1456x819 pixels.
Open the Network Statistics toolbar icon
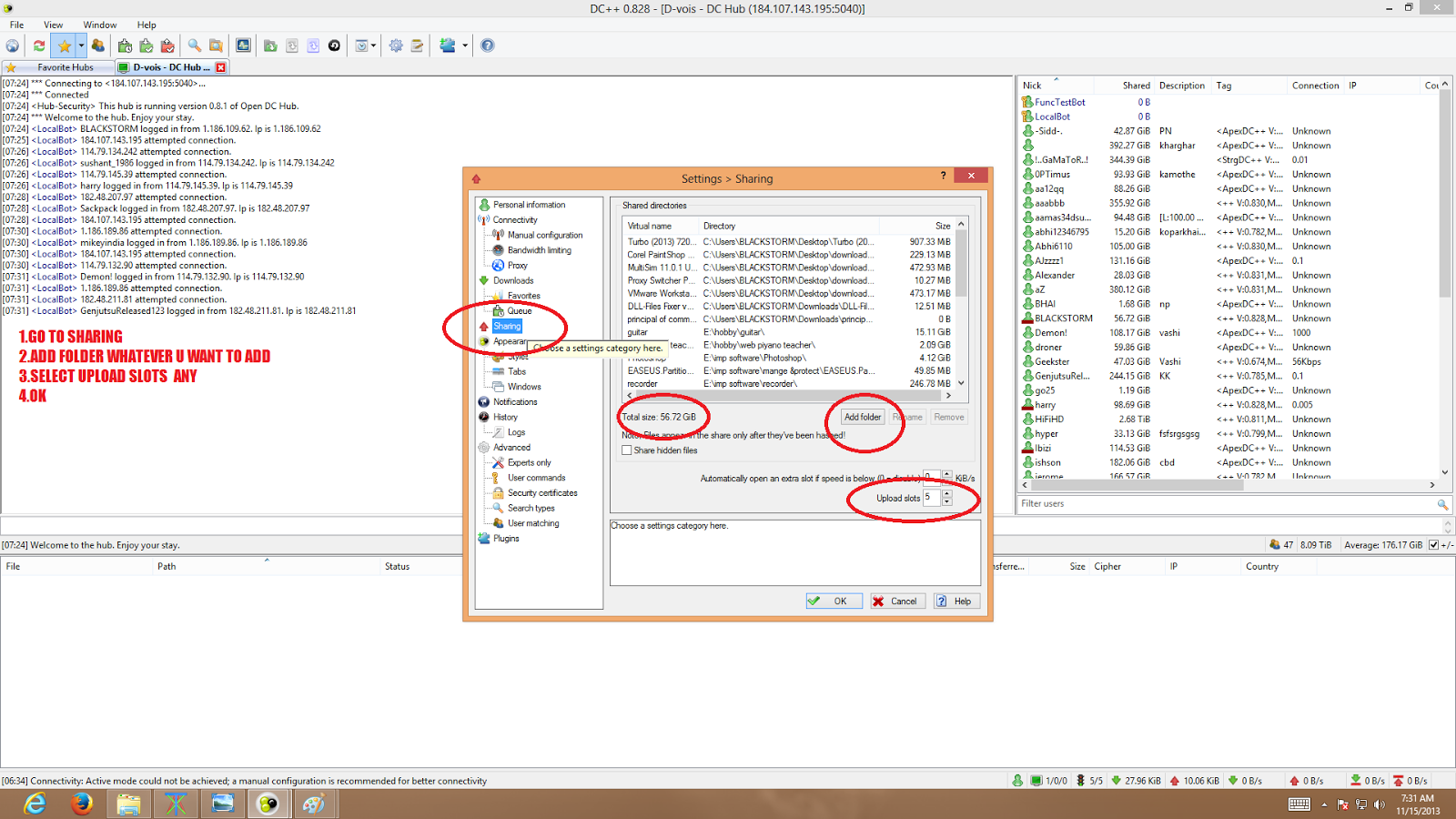pos(243,45)
